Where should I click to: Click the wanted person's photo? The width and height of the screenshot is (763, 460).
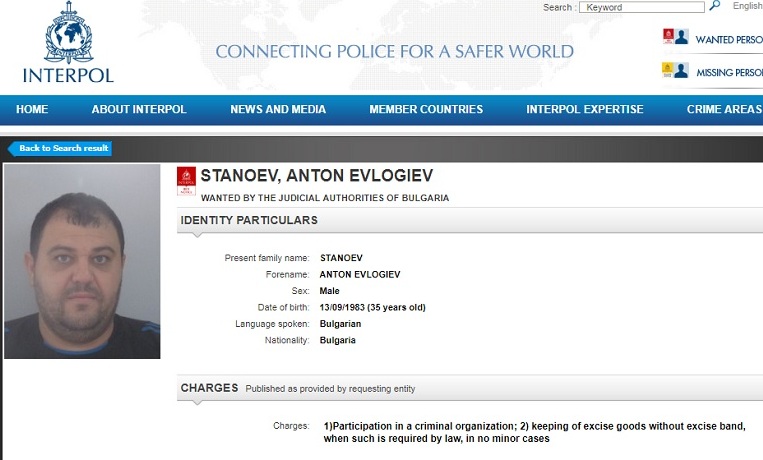pos(82,261)
